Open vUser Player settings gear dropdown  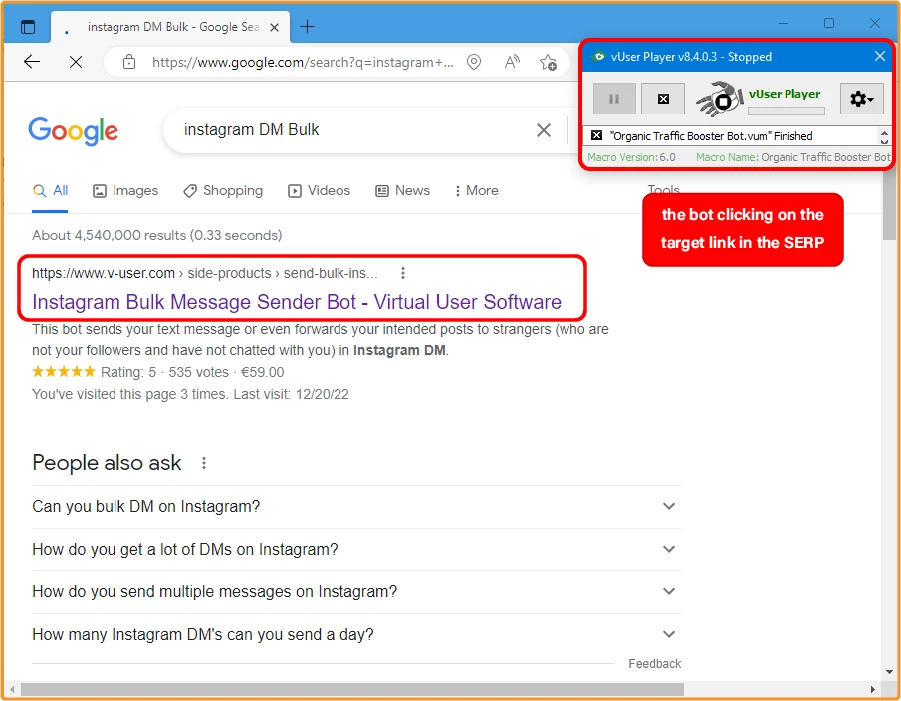pos(861,99)
